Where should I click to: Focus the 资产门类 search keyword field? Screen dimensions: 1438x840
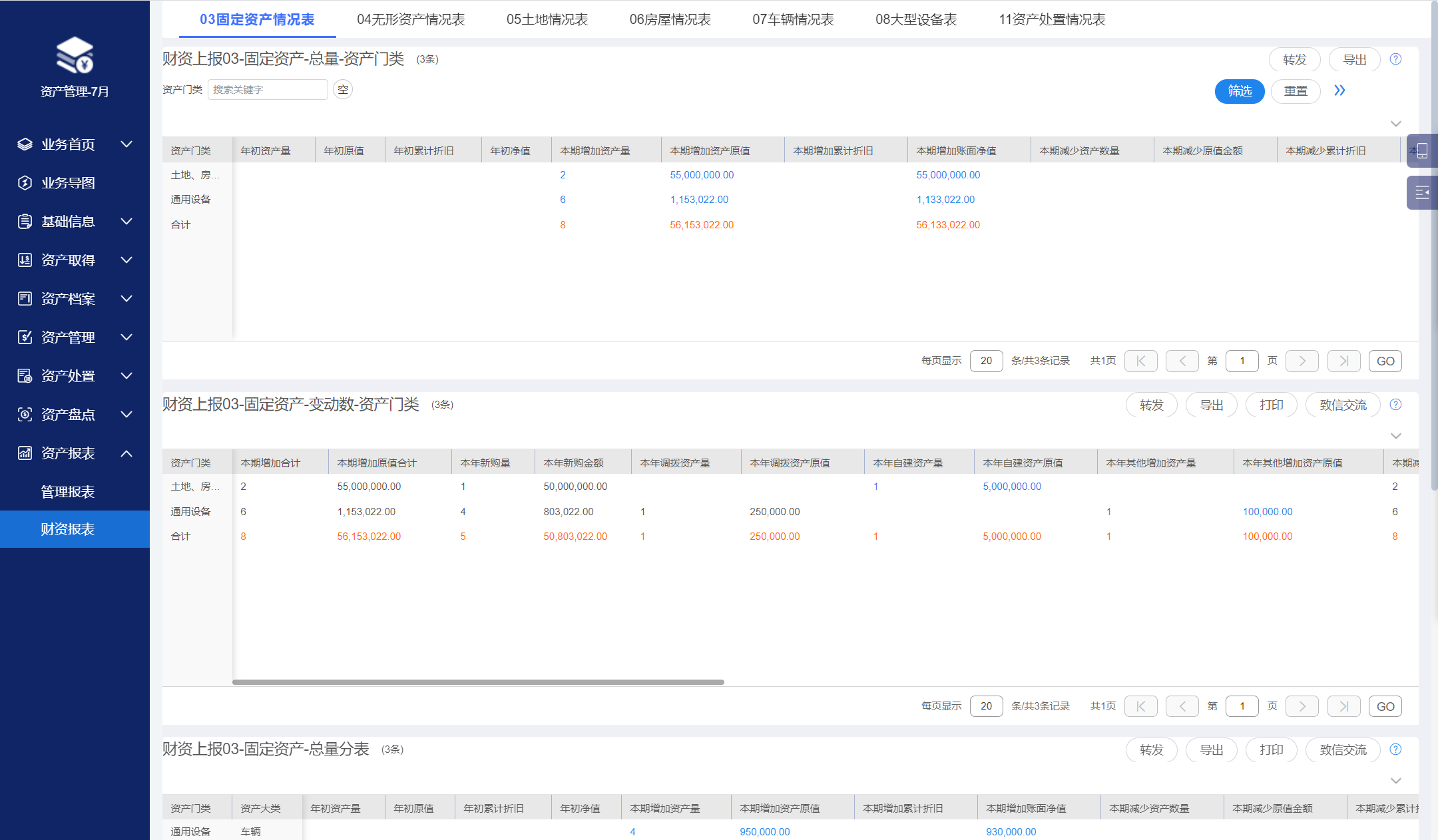click(x=267, y=90)
